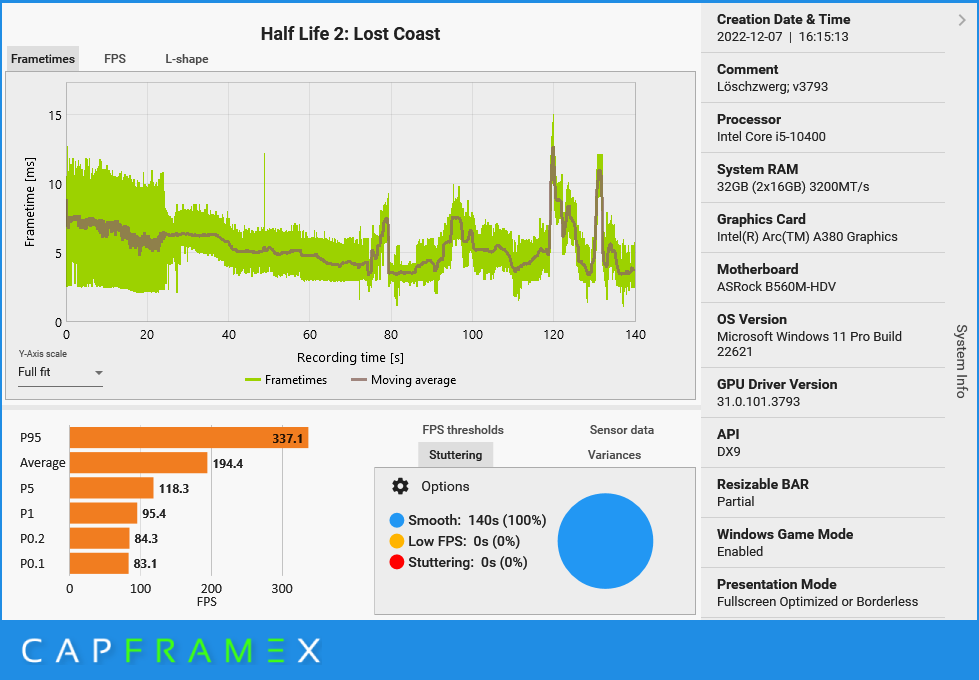
Task: Switch to the Frametimes tab
Action: click(x=43, y=59)
